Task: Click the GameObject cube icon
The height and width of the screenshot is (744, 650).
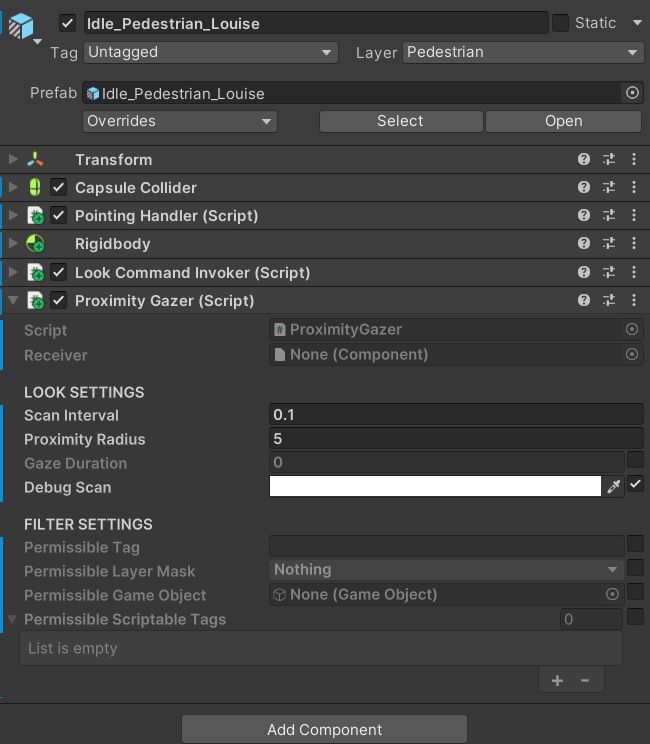Action: coord(21,26)
